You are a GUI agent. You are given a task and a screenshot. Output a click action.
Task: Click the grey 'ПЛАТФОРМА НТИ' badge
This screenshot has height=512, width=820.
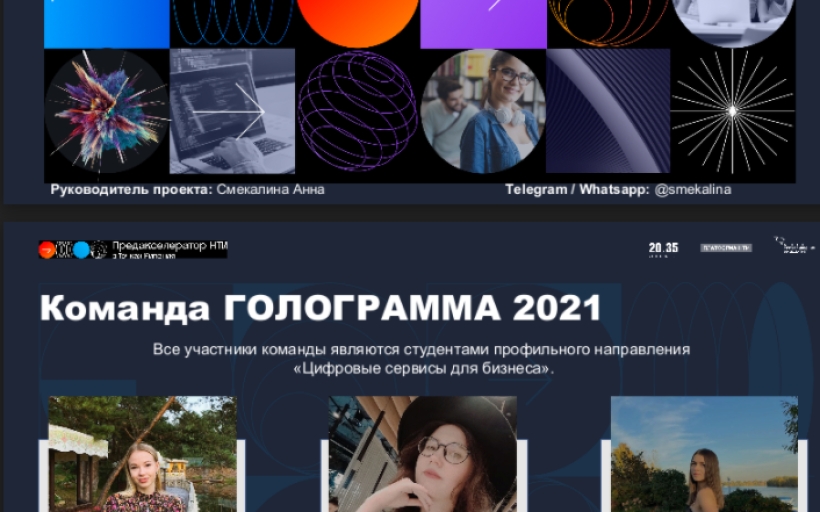click(726, 248)
